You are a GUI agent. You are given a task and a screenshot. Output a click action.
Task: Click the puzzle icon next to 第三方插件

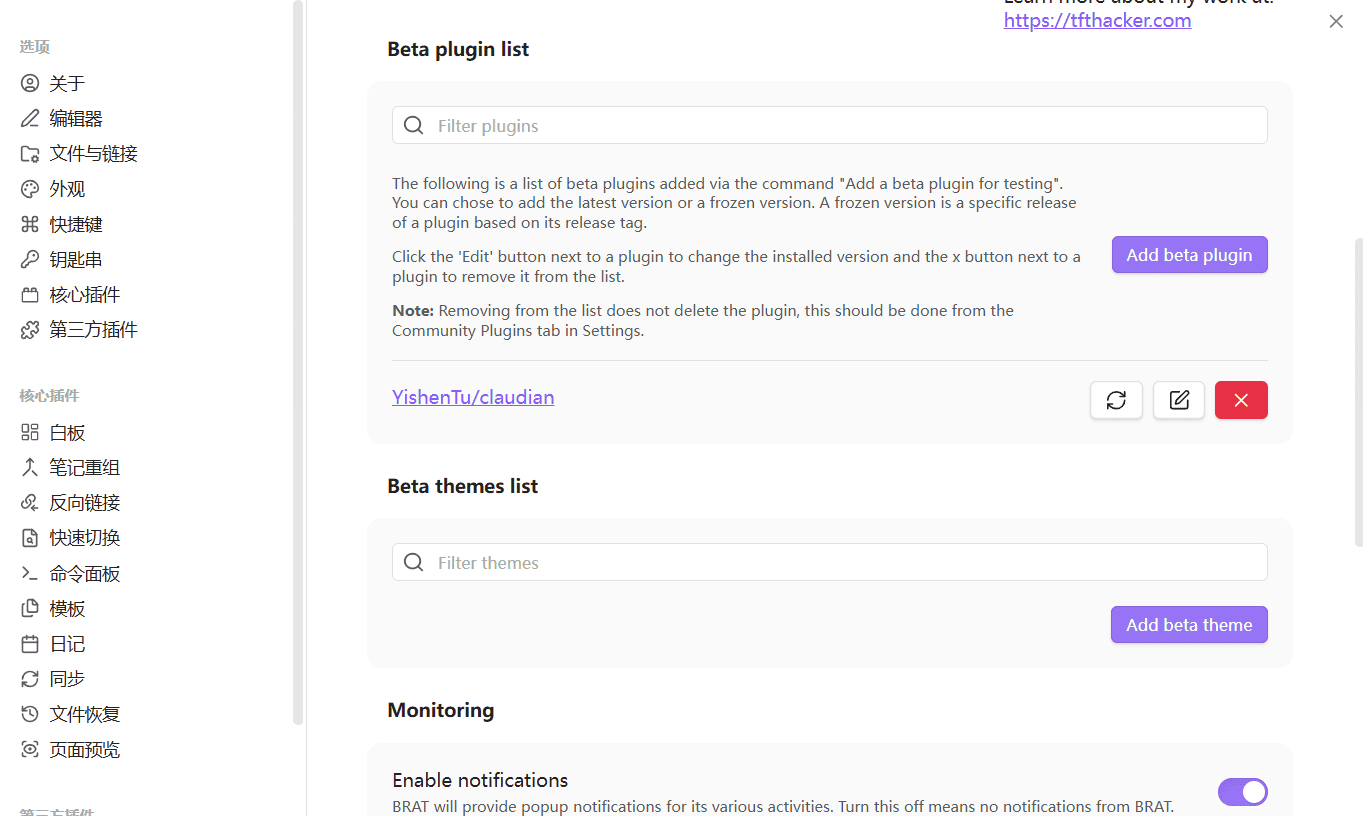pyautogui.click(x=30, y=330)
